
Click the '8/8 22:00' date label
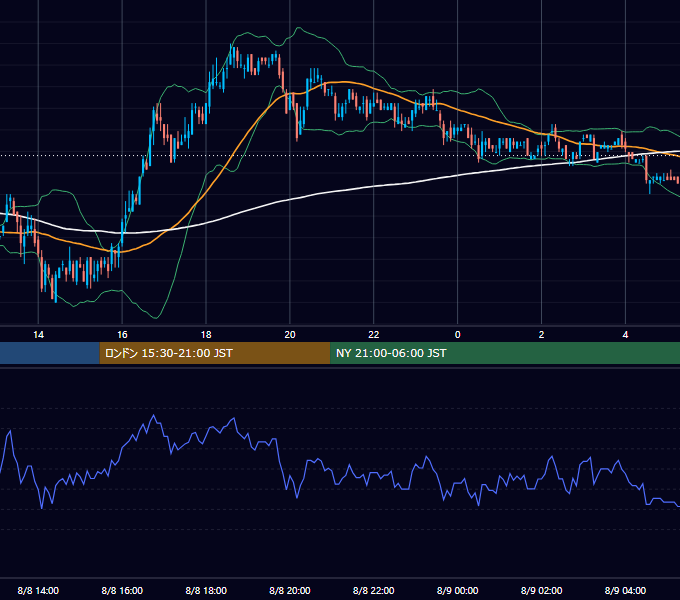(373, 590)
